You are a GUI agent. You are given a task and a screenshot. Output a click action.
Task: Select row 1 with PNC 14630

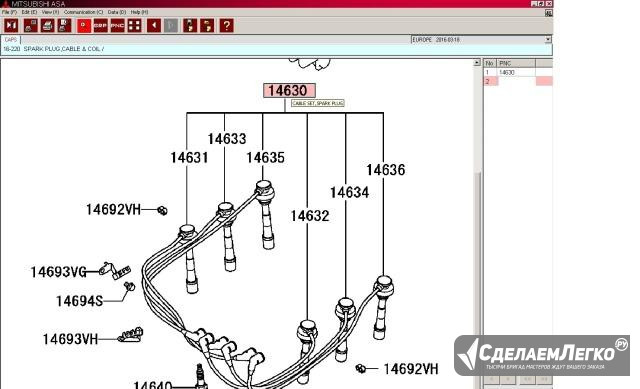(518, 72)
